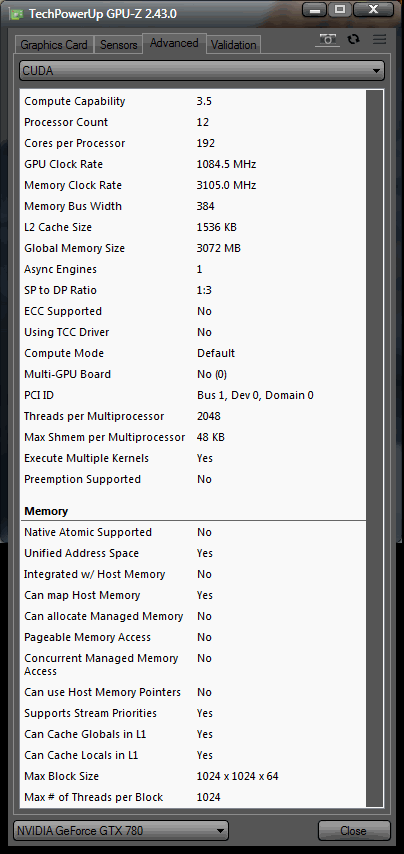This screenshot has width=404, height=854.
Task: Select the Max Block Size row
Action: (x=193, y=776)
